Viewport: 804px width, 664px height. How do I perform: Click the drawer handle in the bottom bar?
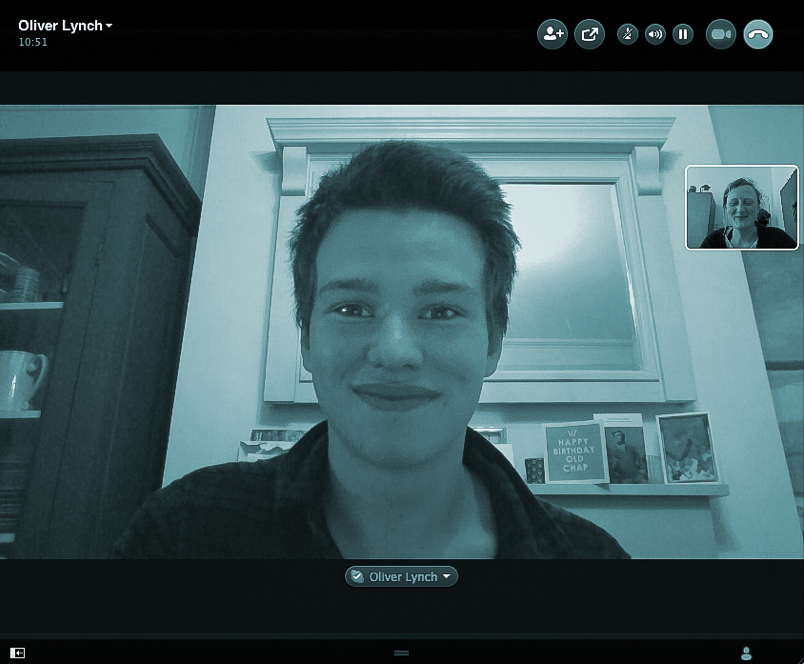point(401,653)
